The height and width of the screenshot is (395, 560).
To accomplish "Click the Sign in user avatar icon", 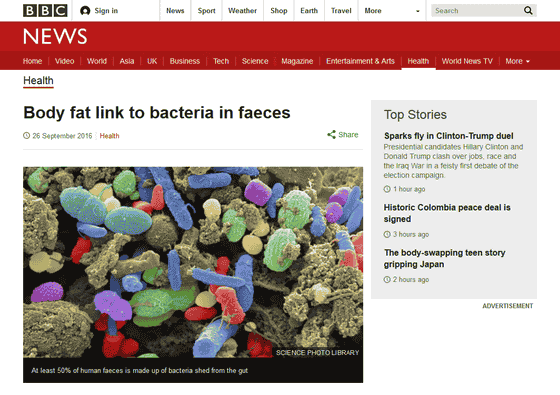I will [85, 11].
